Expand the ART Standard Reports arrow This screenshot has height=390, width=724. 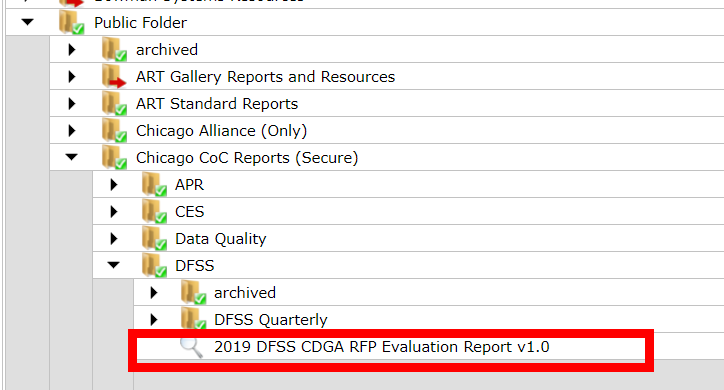(72, 103)
